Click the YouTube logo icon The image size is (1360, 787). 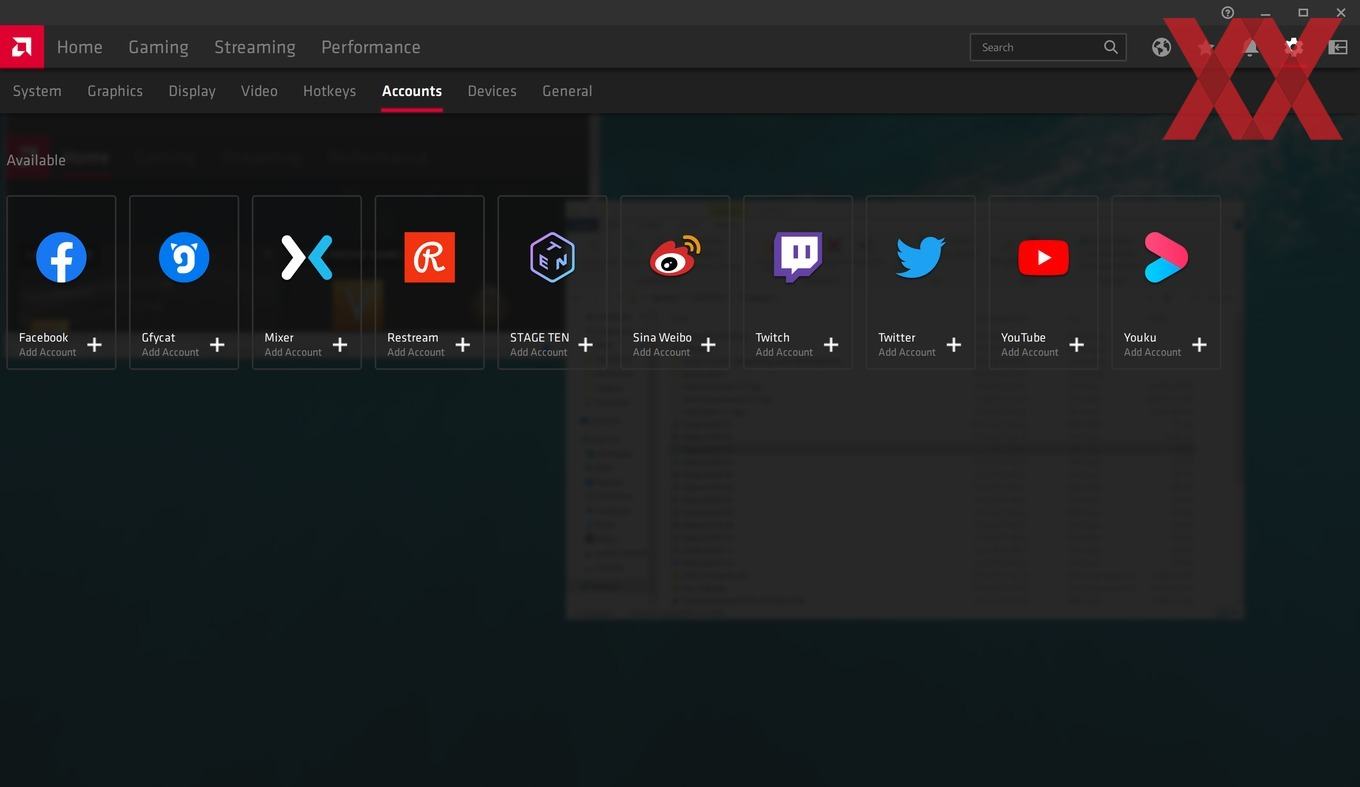click(x=1043, y=257)
